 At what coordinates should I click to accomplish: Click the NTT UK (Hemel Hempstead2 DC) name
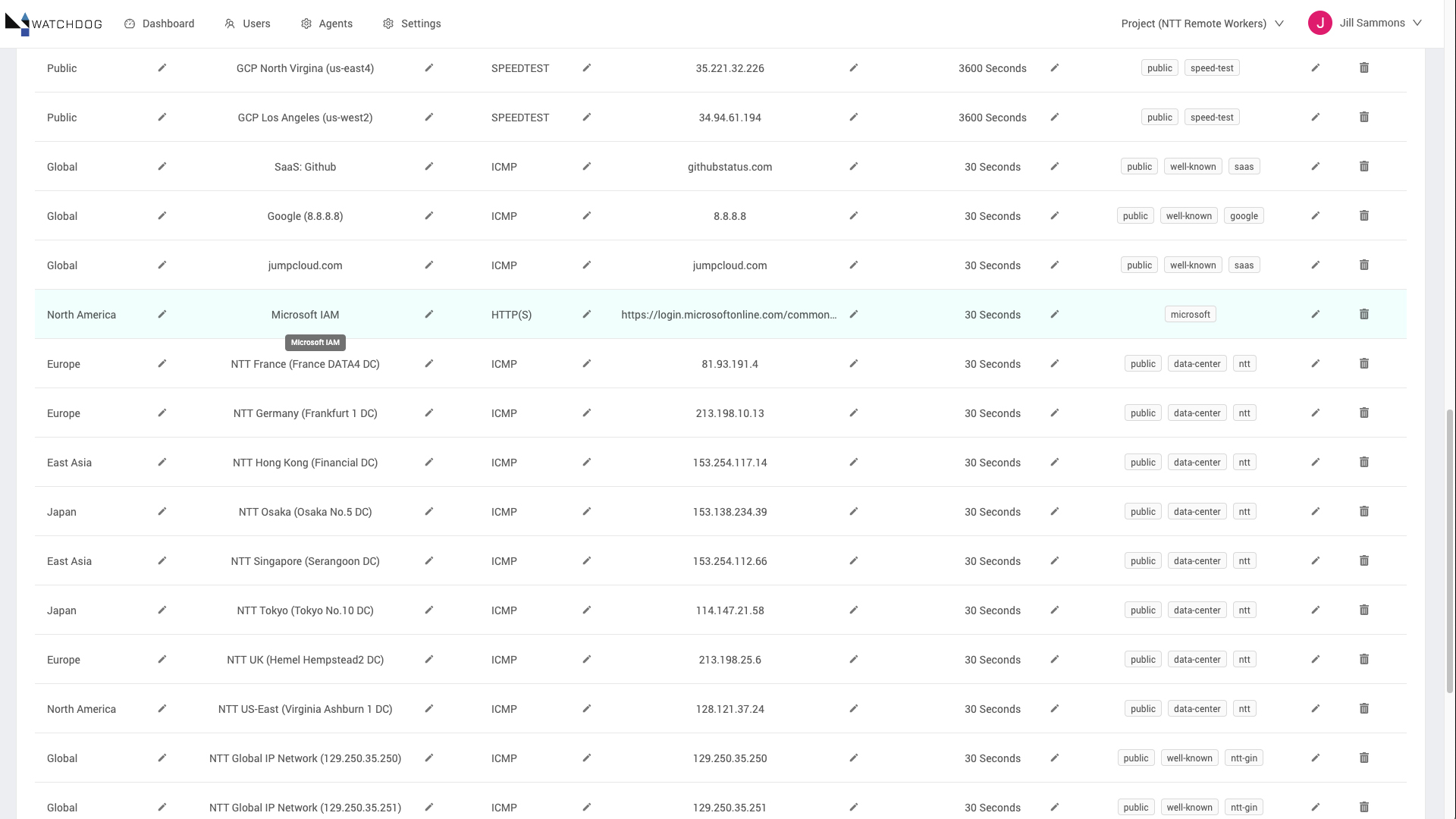[x=306, y=660]
